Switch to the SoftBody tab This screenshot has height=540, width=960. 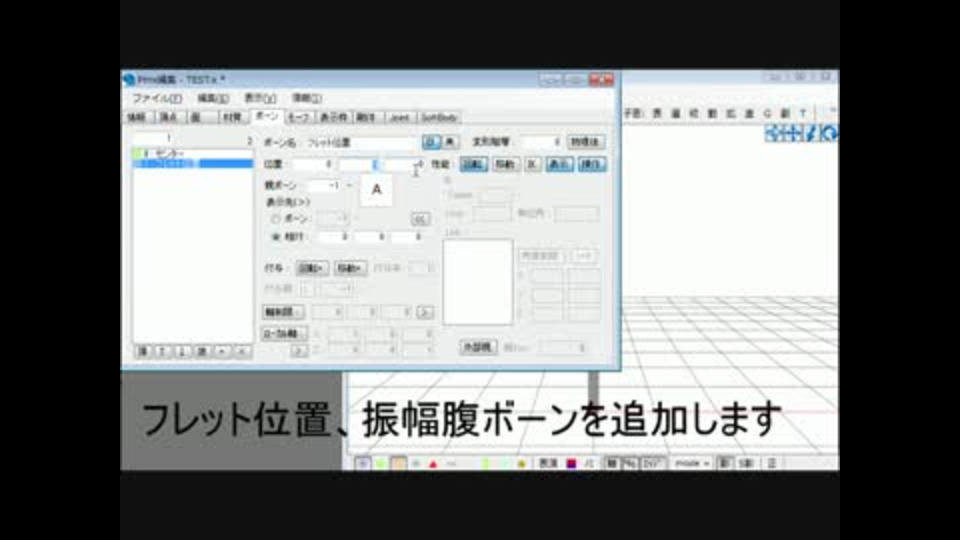pyautogui.click(x=439, y=118)
